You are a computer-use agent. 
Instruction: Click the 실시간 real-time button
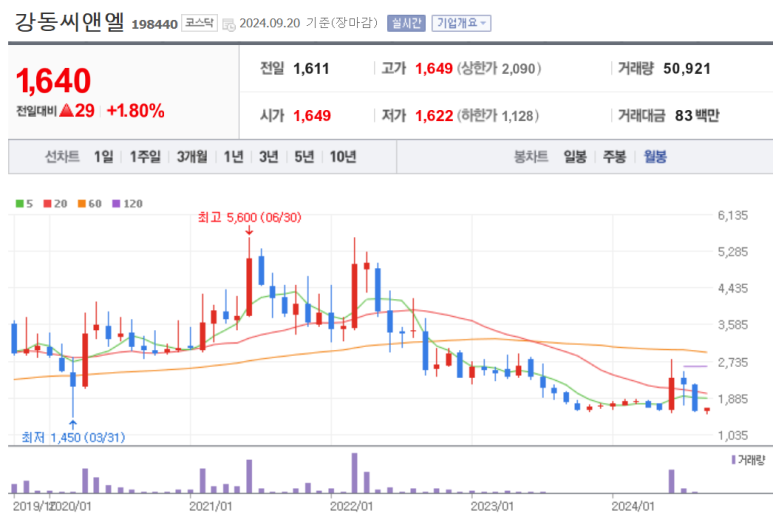pyautogui.click(x=406, y=23)
